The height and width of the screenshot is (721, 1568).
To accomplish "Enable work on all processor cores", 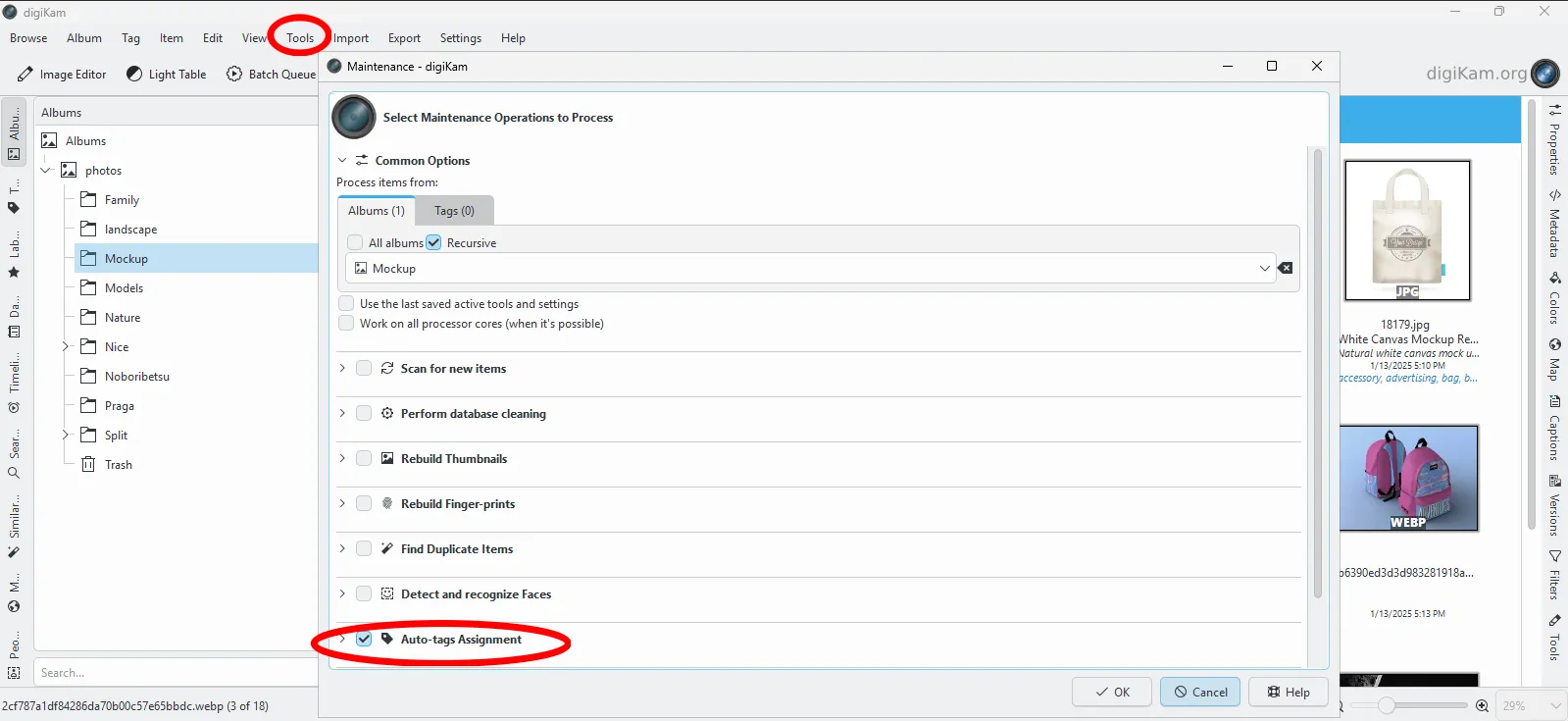I will pos(346,323).
